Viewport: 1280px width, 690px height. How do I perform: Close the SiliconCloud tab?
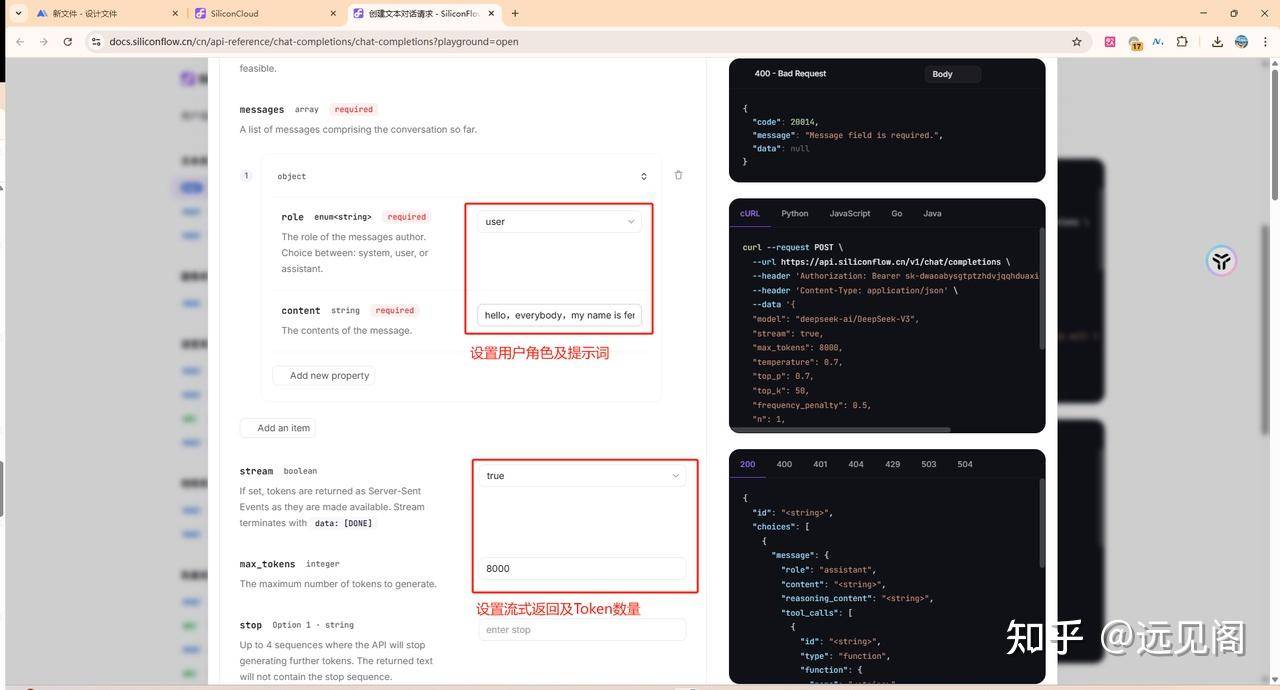click(334, 13)
